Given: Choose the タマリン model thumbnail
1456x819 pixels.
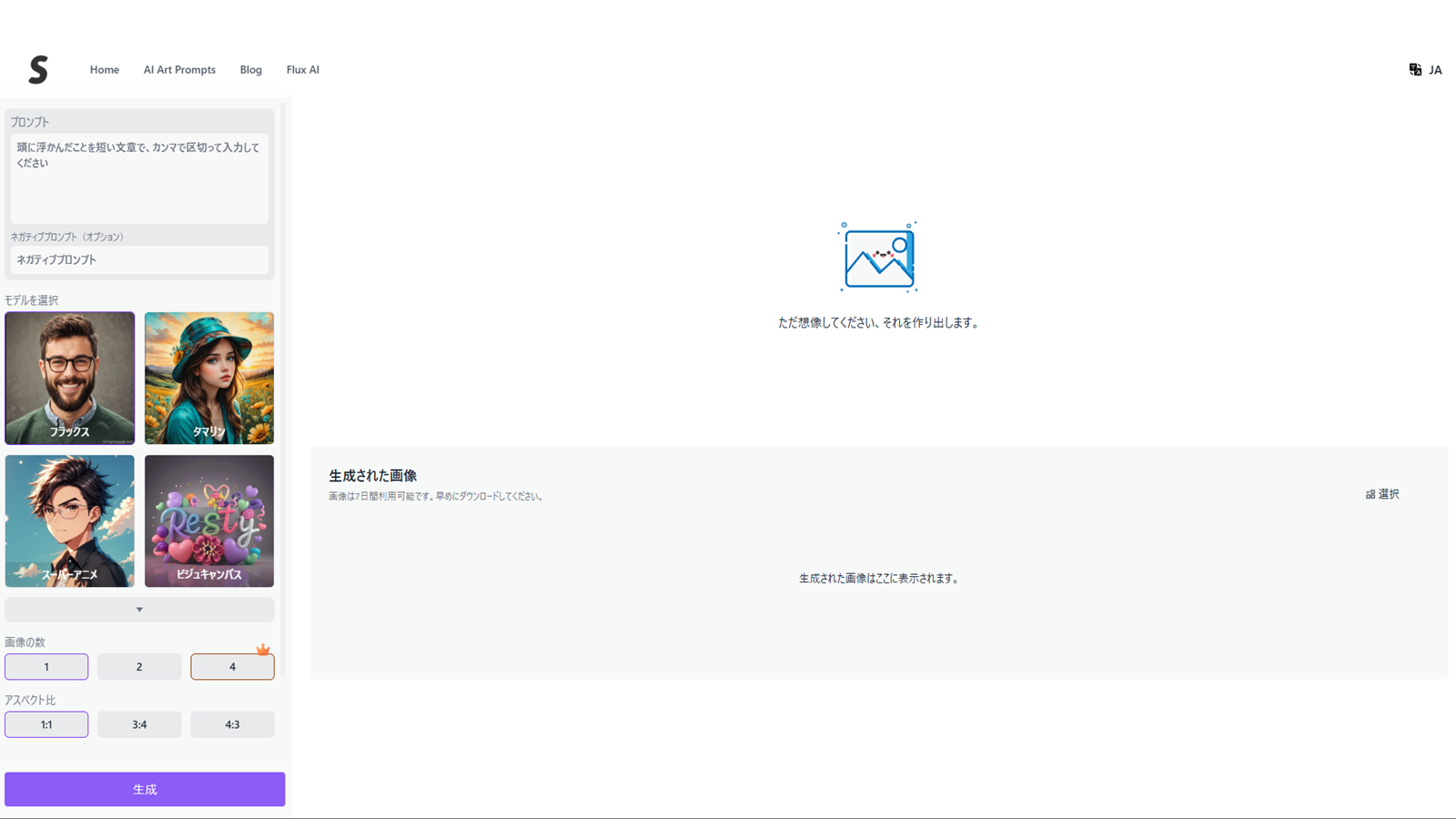Looking at the screenshot, I should [209, 378].
